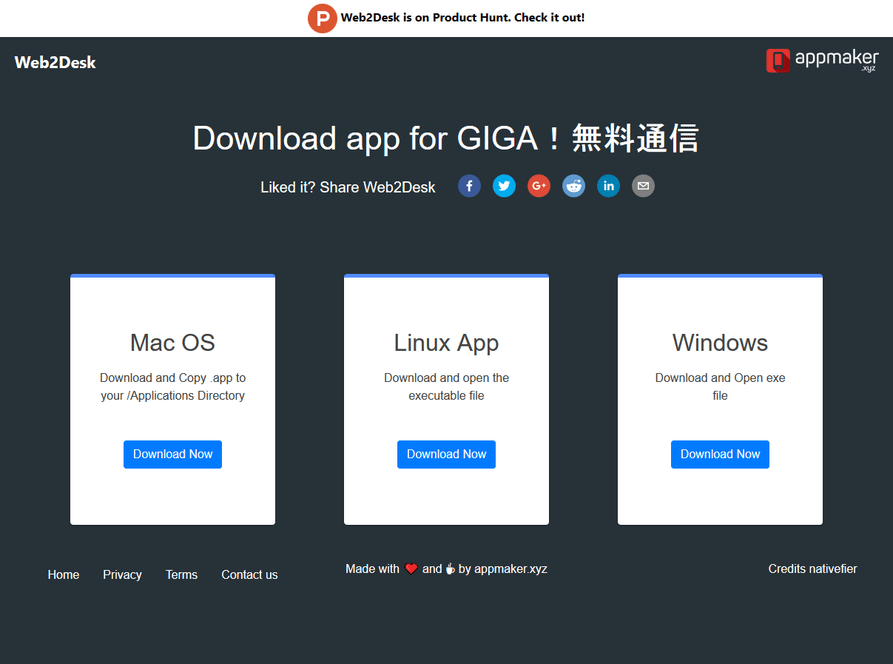893x664 pixels.
Task: Click 'Download and open the executable file' text
Action: click(x=446, y=387)
